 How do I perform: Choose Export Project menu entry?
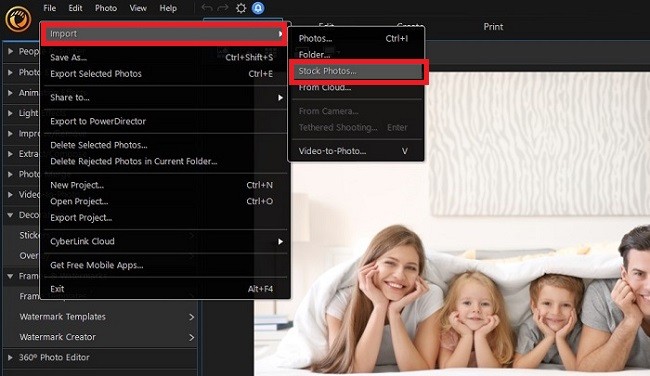pyautogui.click(x=165, y=218)
